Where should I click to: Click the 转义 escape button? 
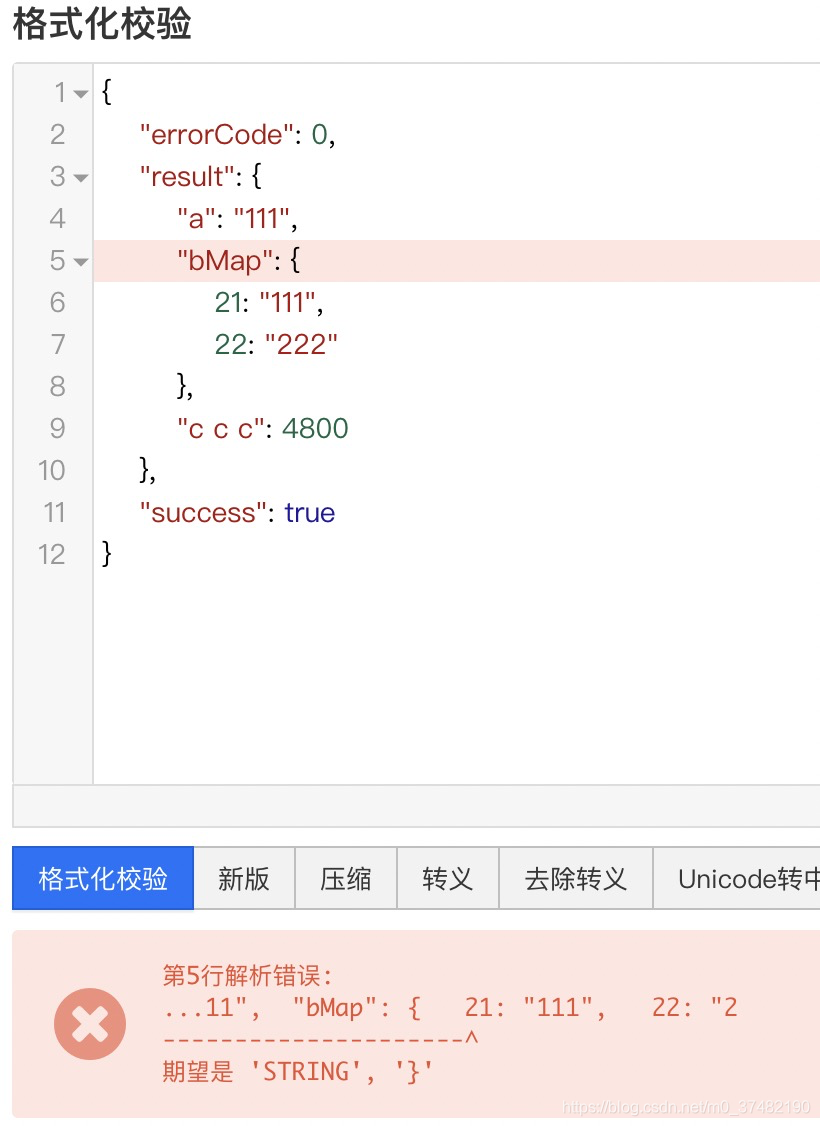click(x=447, y=877)
